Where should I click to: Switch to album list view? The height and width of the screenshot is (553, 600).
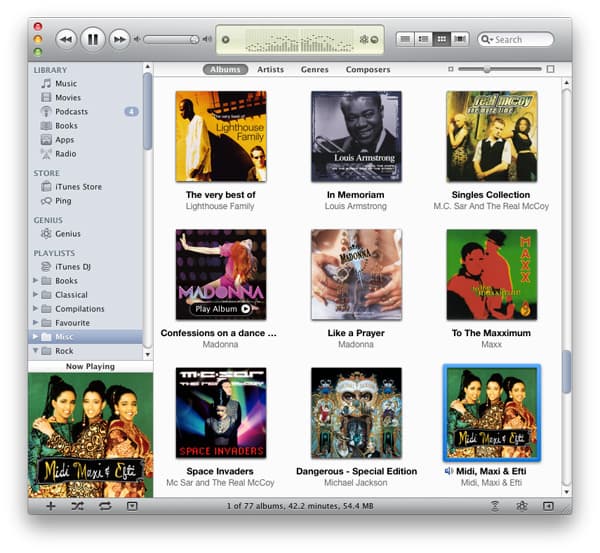pos(423,39)
